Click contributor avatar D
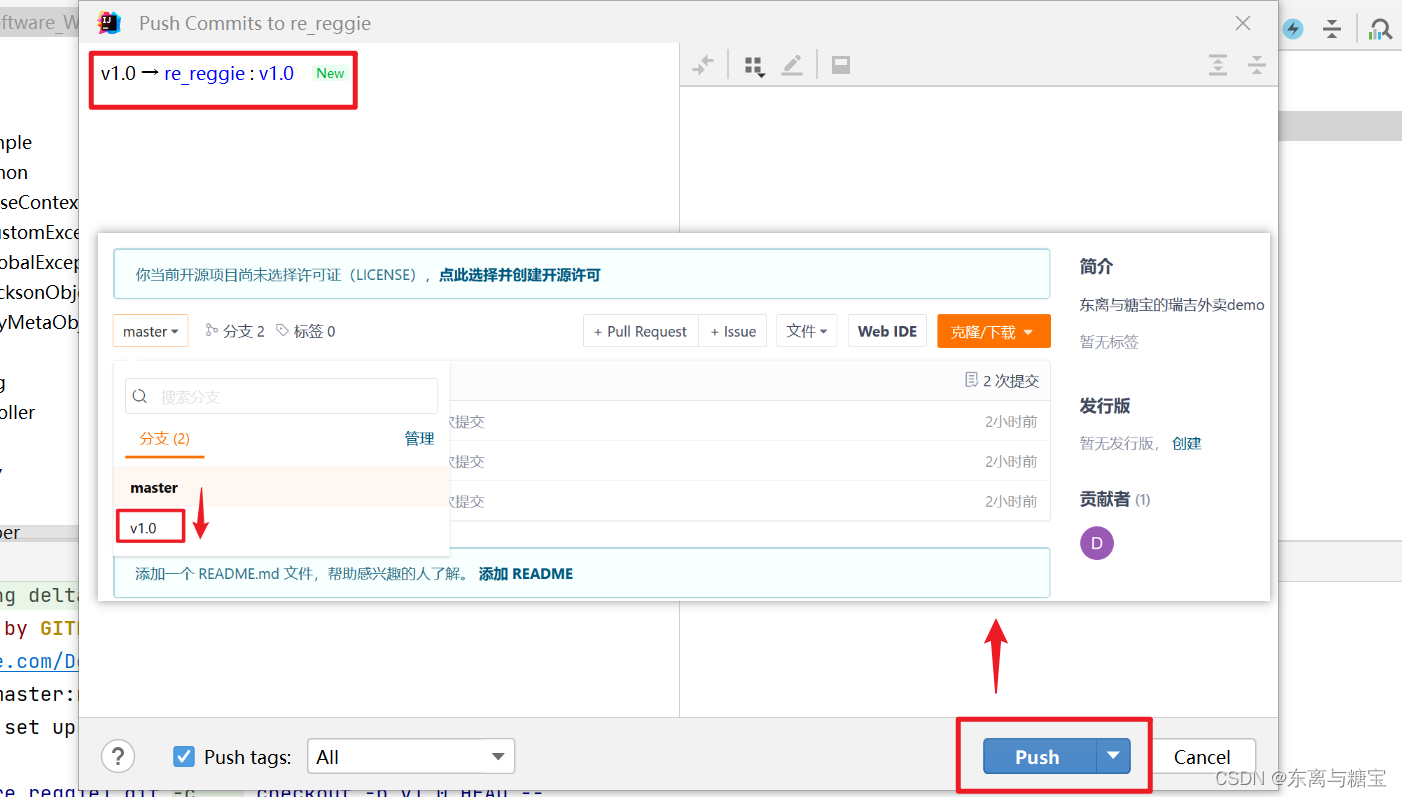Viewport: 1402px width, 797px height. coord(1097,543)
